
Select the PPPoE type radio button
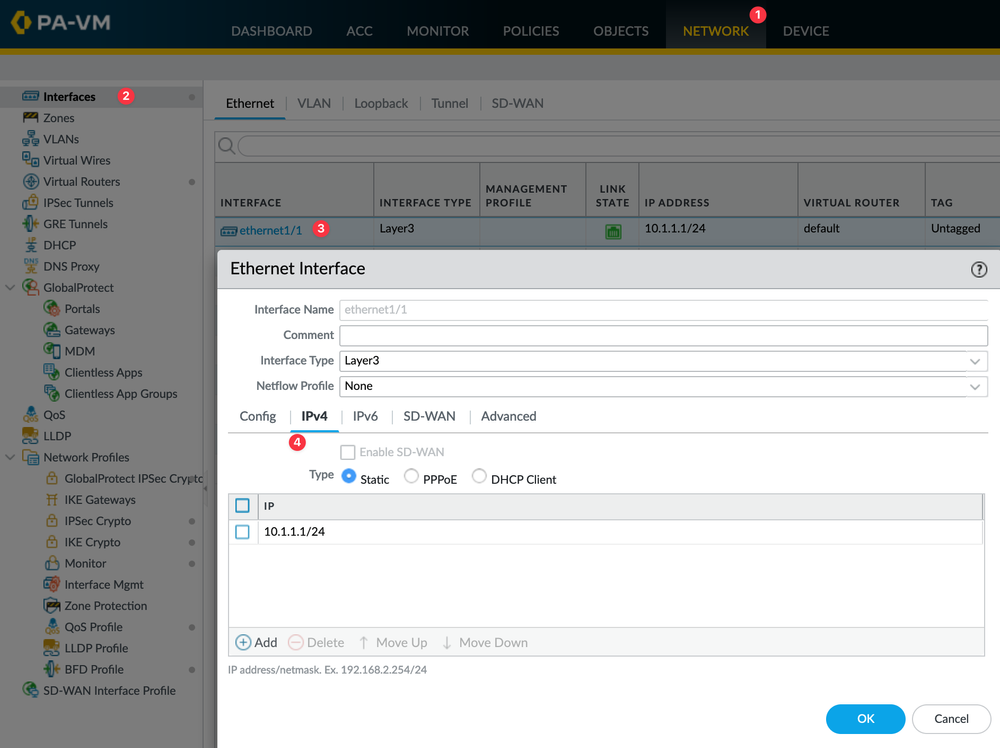[411, 477]
